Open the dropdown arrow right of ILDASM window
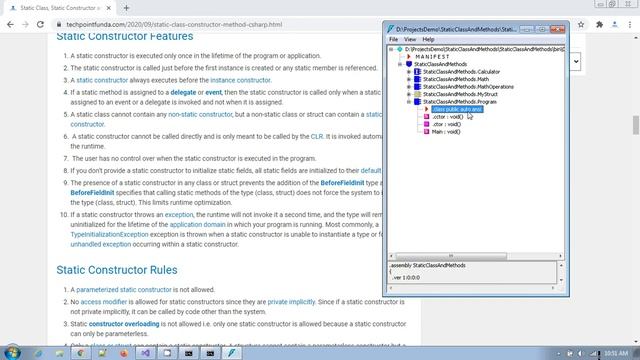The width and height of the screenshot is (640, 360). coord(576,62)
